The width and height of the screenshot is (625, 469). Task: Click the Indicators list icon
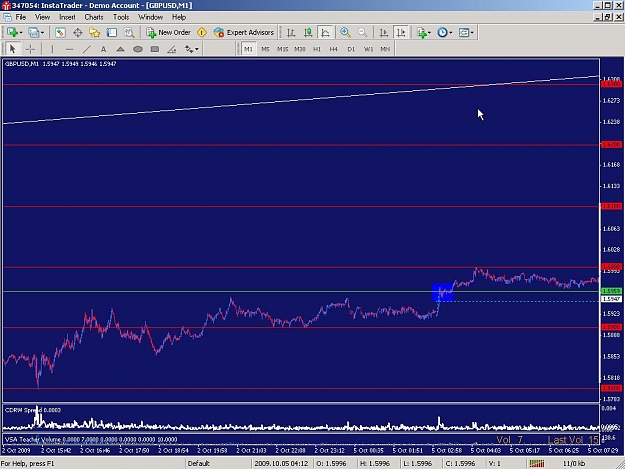tap(422, 32)
